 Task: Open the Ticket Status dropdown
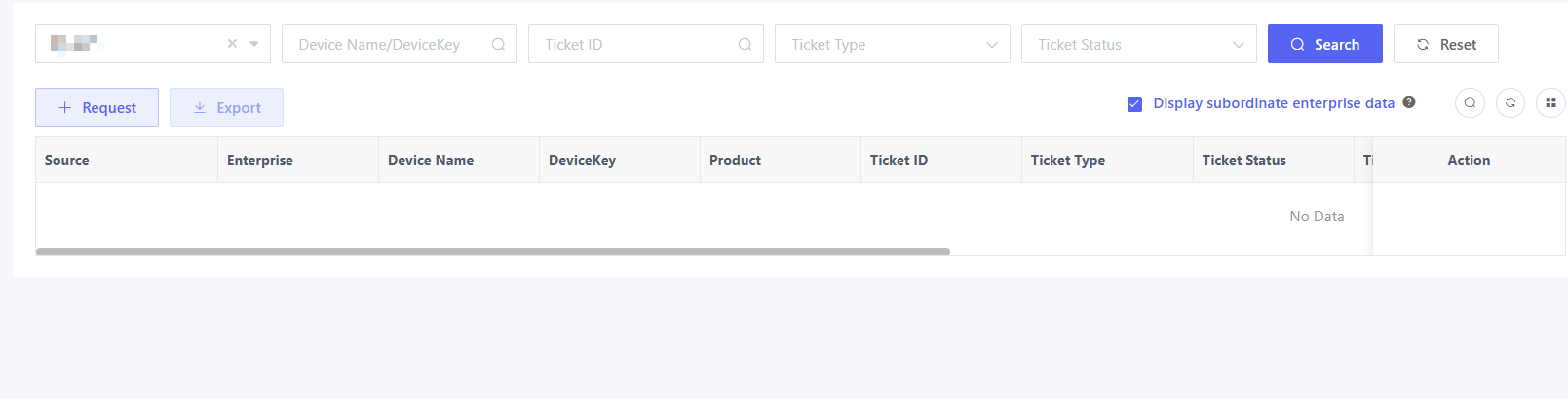pos(1138,45)
